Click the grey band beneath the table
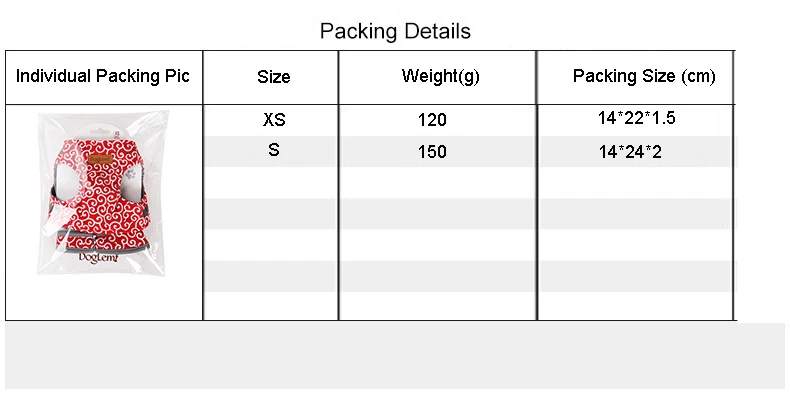 (395, 356)
